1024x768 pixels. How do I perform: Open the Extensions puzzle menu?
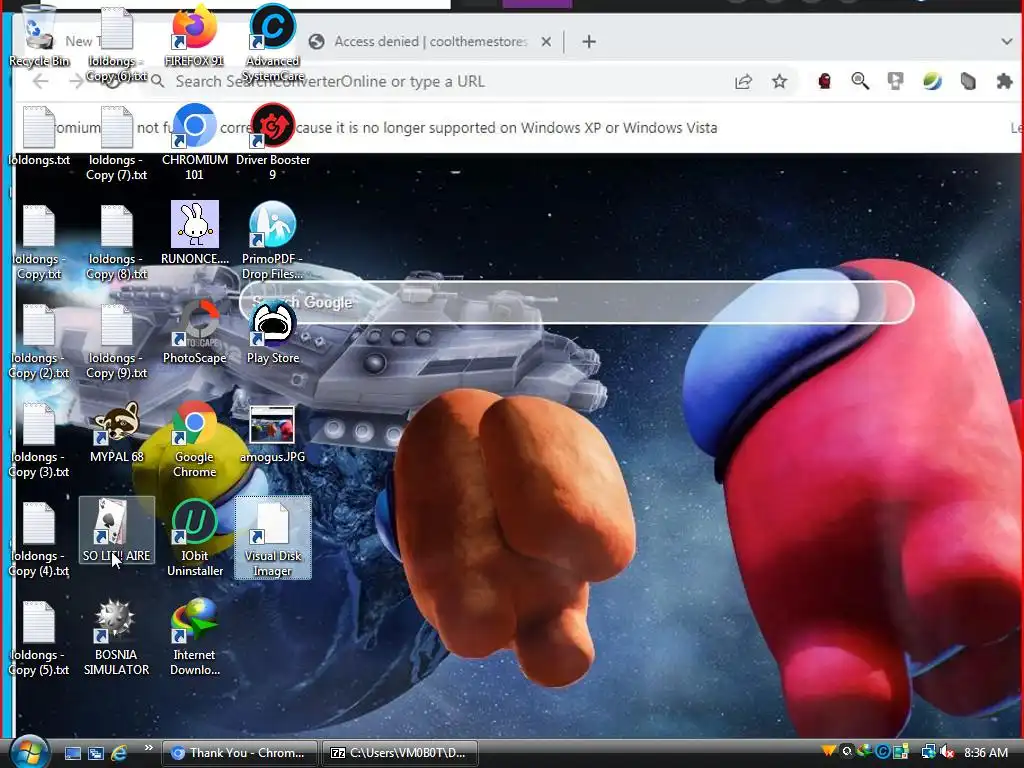(1004, 81)
